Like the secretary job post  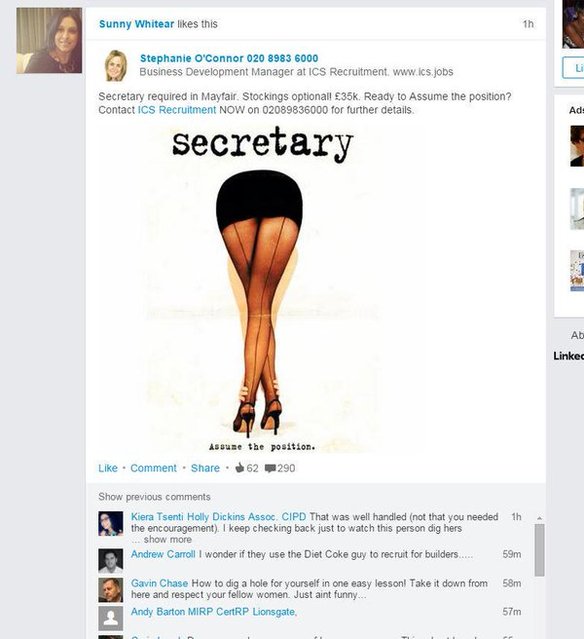pos(108,468)
